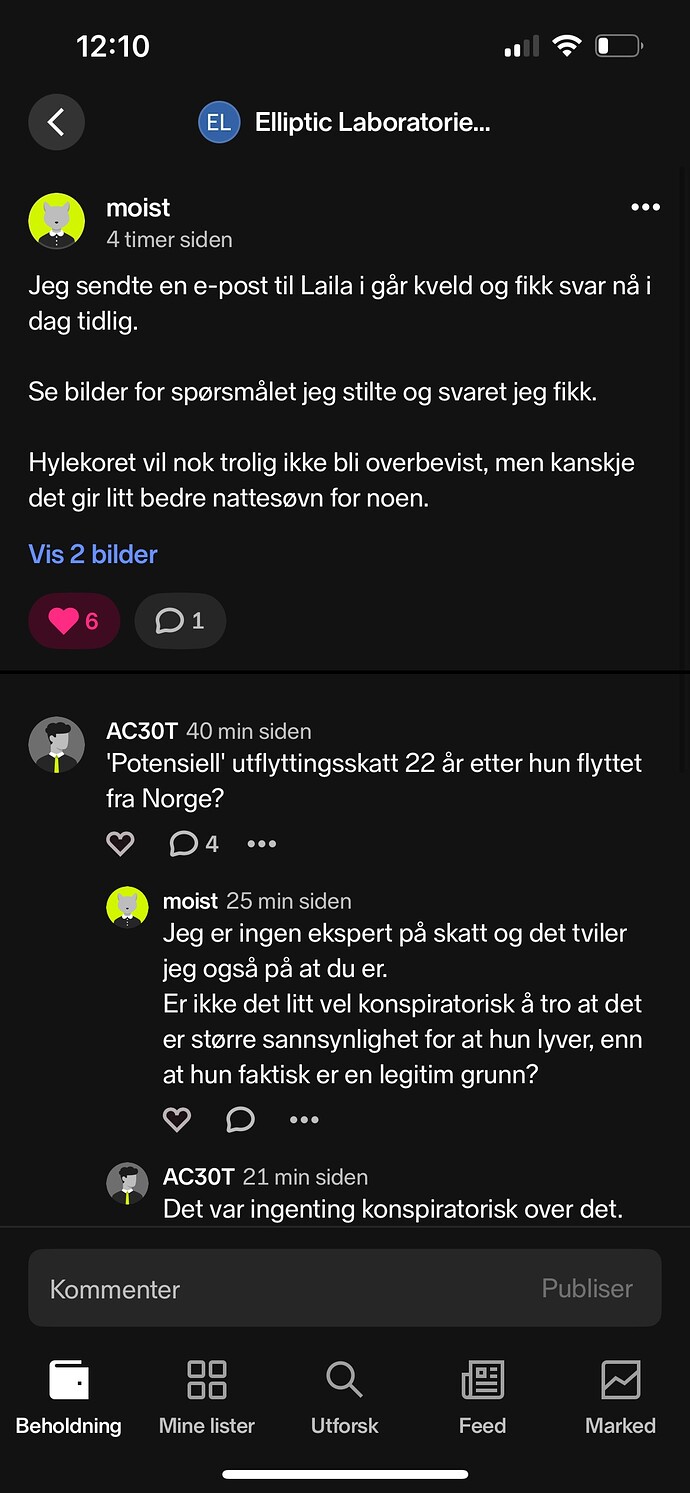Open the Feed tab

point(482,1398)
